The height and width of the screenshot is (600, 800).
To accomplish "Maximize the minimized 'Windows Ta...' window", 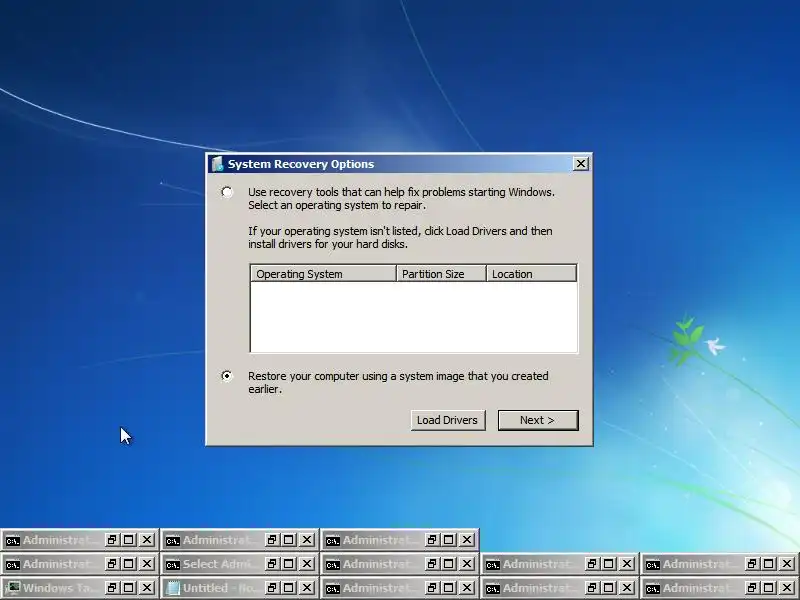I will [x=129, y=588].
